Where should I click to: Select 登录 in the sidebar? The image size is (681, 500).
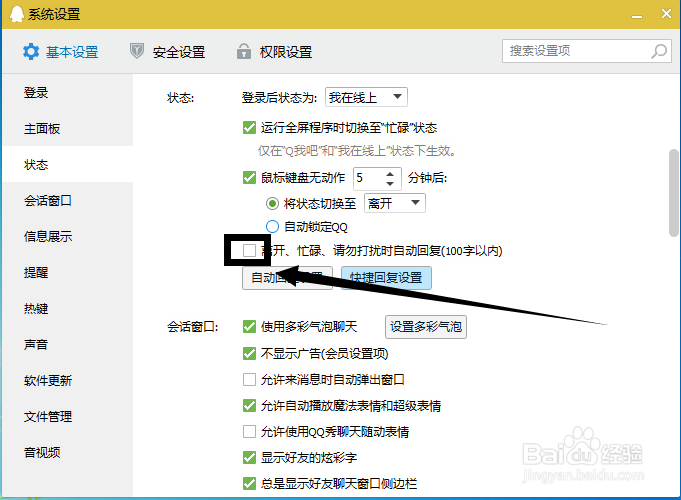click(67, 92)
